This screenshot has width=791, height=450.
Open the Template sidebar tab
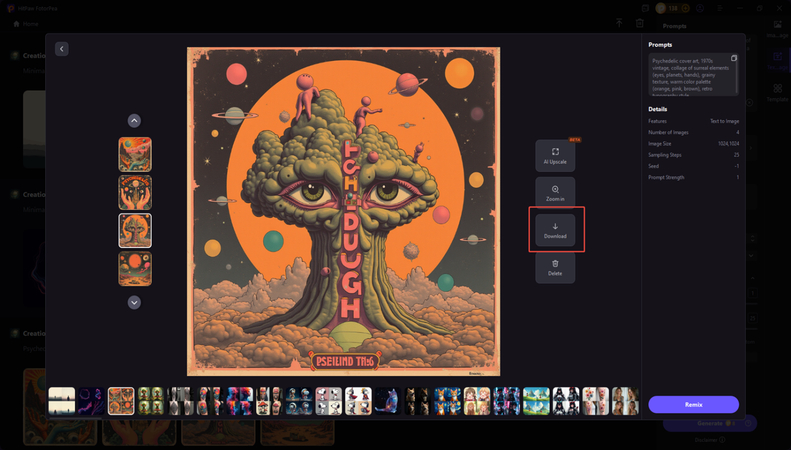777,92
